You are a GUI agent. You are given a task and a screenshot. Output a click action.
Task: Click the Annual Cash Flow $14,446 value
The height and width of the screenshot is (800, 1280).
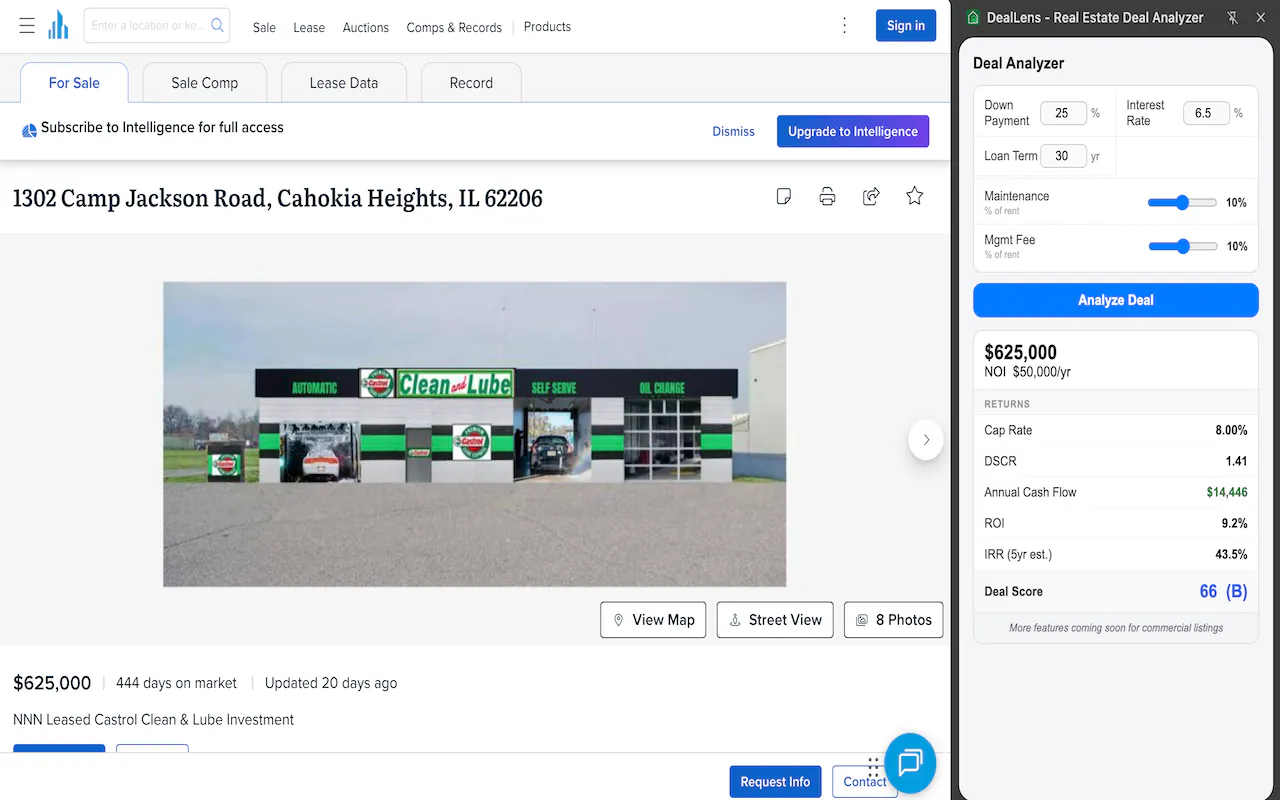click(x=1227, y=492)
